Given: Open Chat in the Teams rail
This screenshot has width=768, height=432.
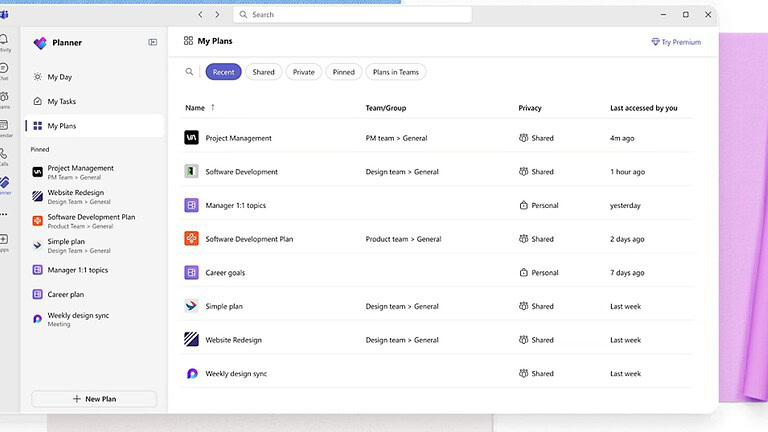Looking at the screenshot, I should (4, 72).
